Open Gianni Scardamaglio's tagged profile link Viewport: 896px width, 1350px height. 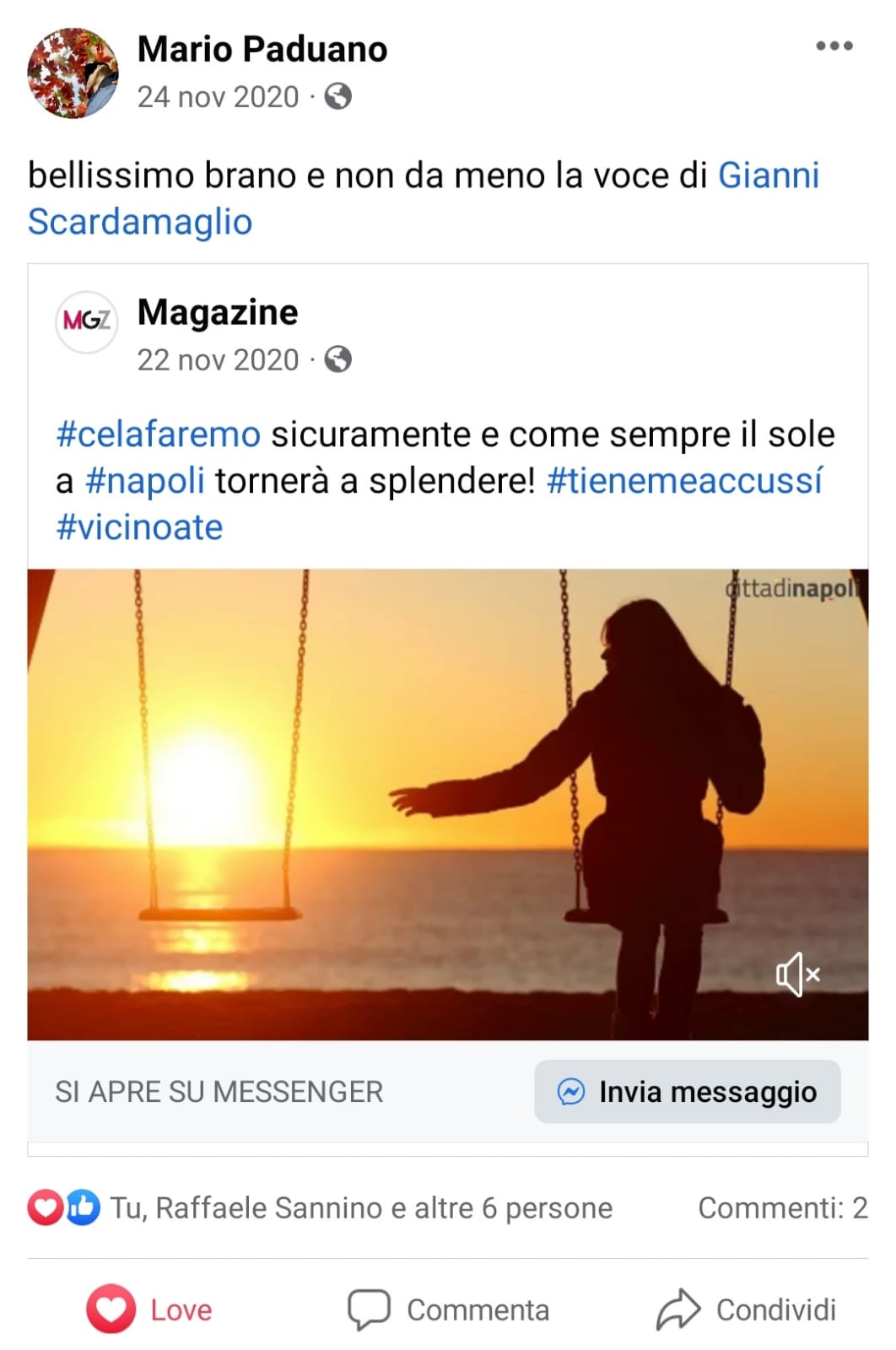[424, 198]
